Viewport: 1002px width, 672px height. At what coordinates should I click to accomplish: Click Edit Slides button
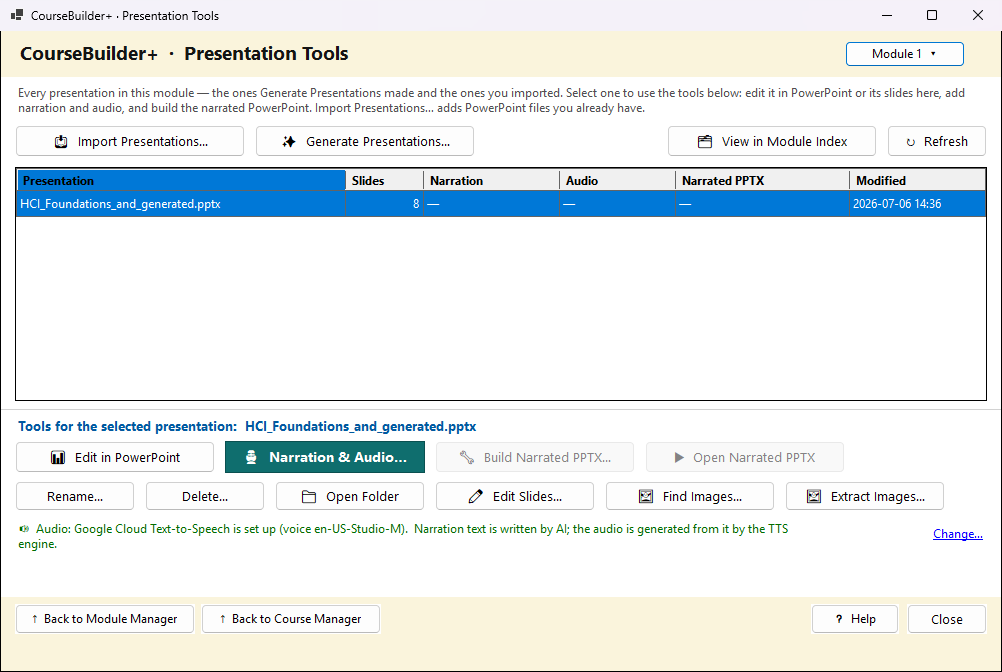514,496
